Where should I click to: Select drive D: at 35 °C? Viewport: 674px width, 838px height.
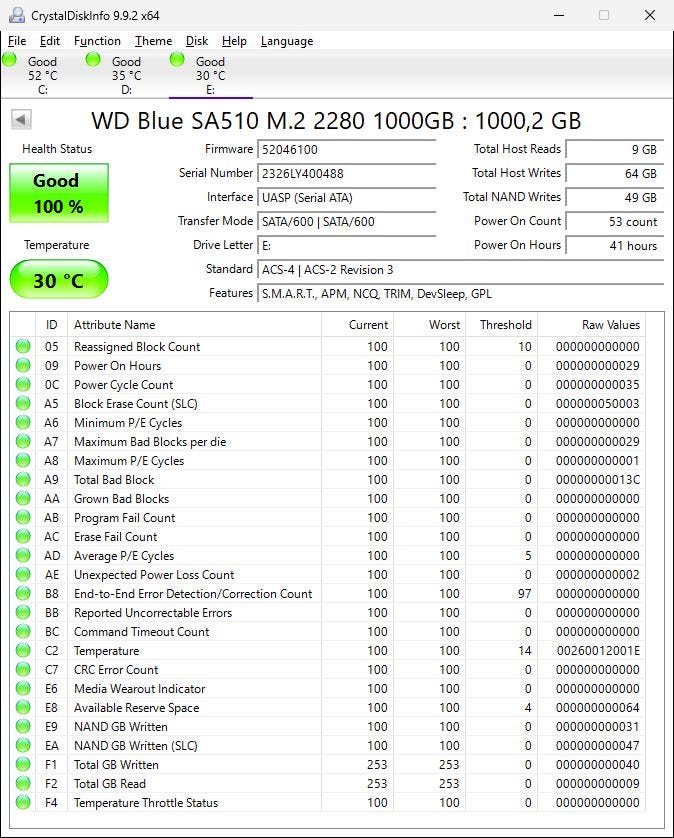(x=127, y=75)
